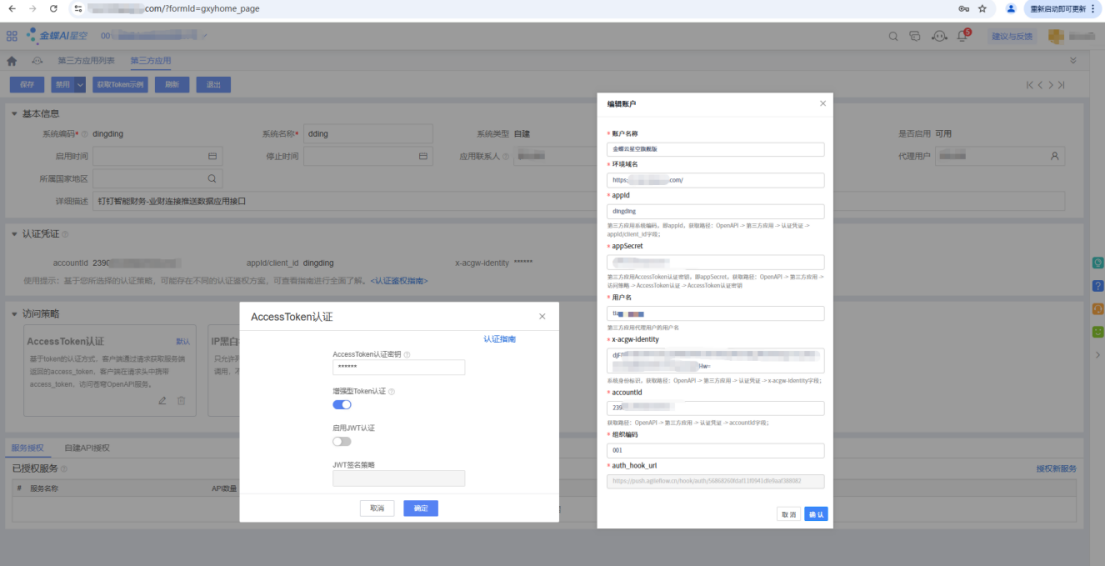Open the search magnifier in top header

[x=894, y=36]
